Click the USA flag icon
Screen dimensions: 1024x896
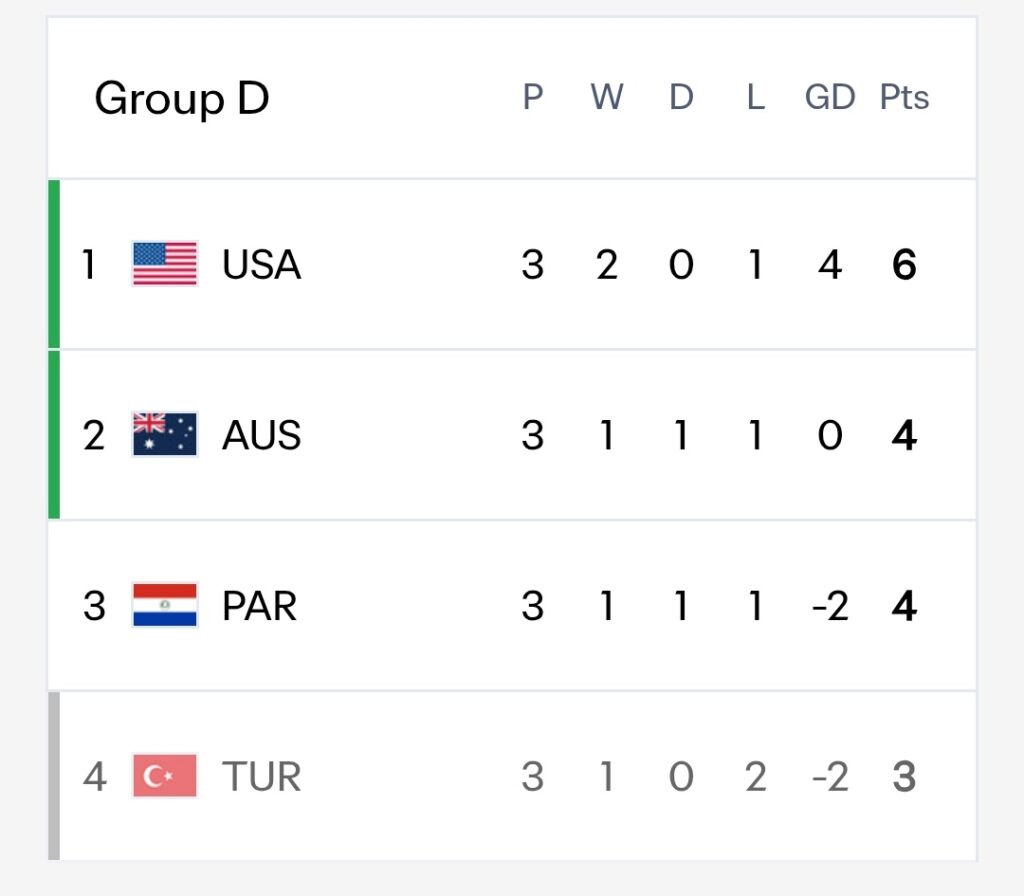tap(165, 264)
